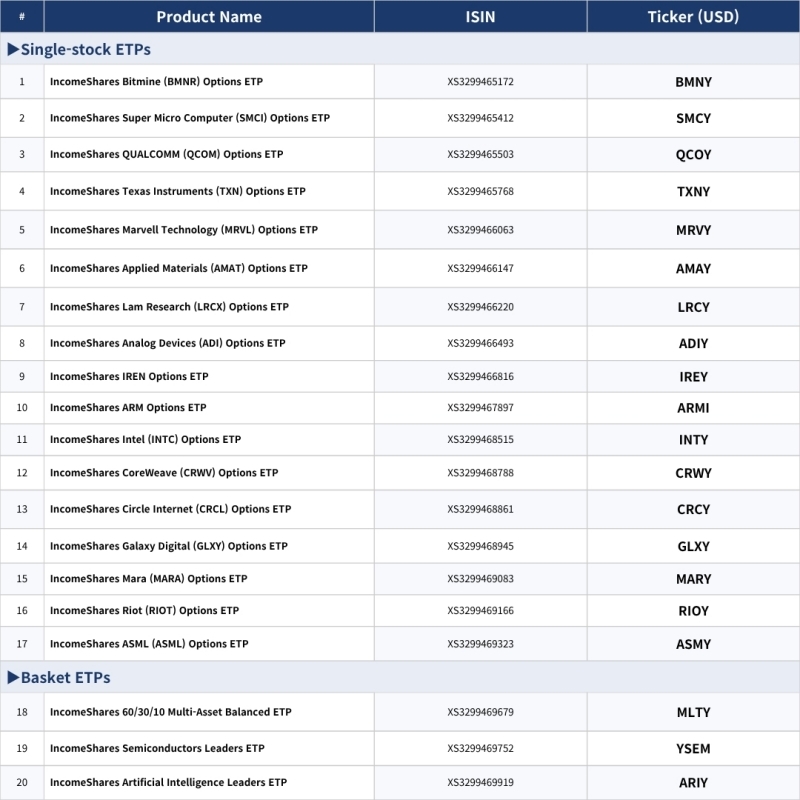Viewport: 800px width, 800px height.
Task: Select IncomeShares Marvell Technology (MRVL) Options ETP
Action: (184, 230)
